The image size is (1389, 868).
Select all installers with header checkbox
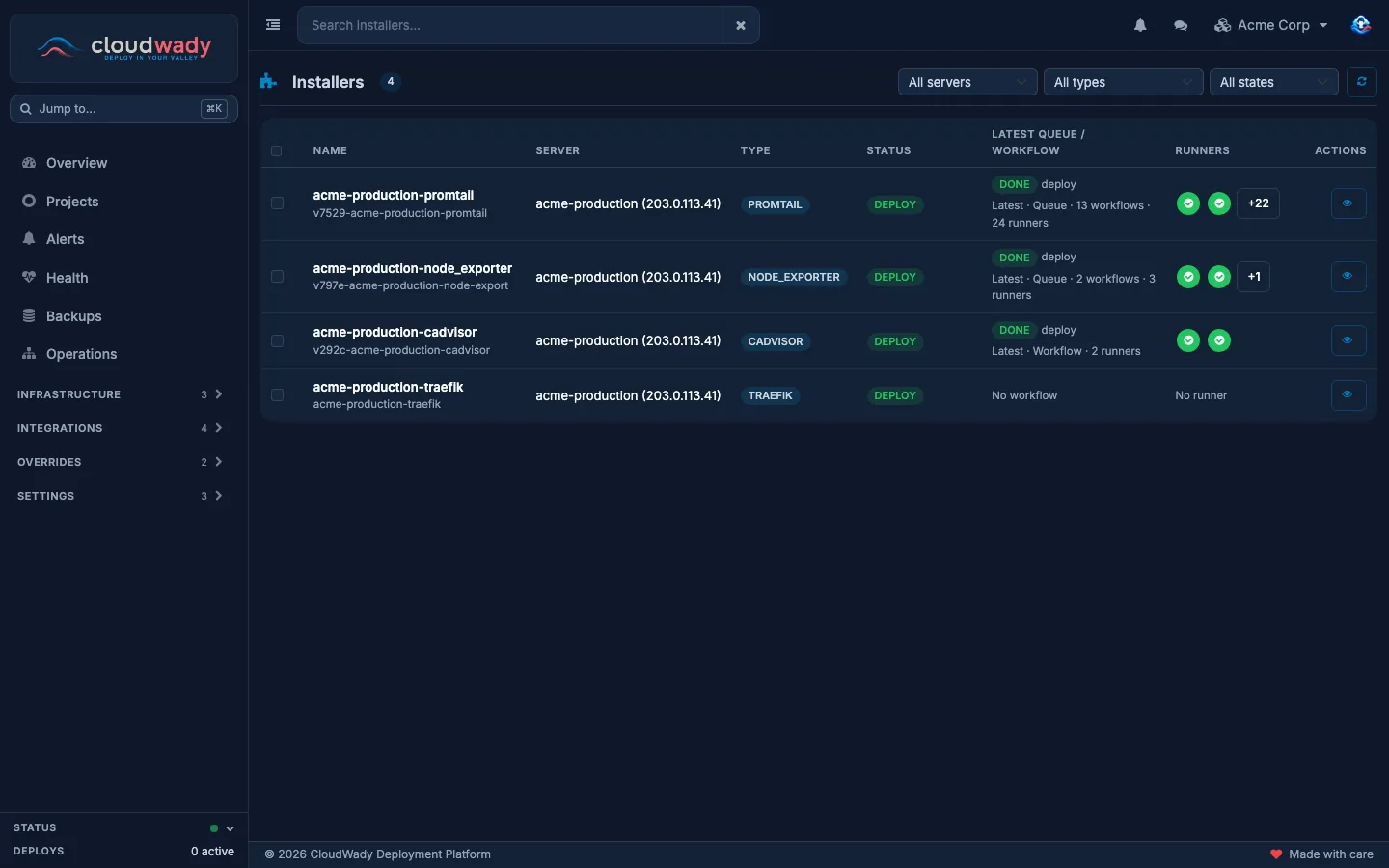(x=277, y=150)
